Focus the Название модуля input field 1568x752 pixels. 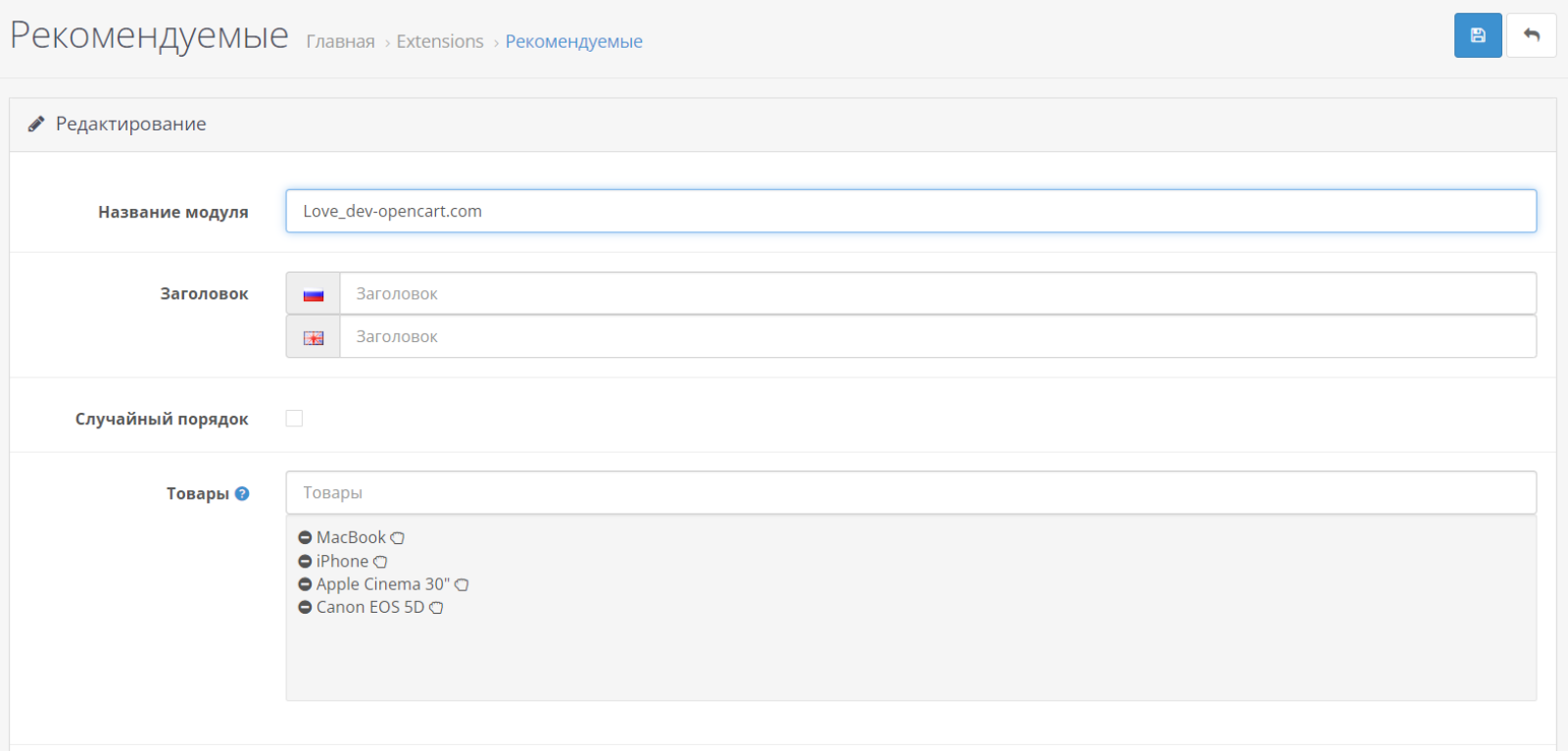point(910,211)
